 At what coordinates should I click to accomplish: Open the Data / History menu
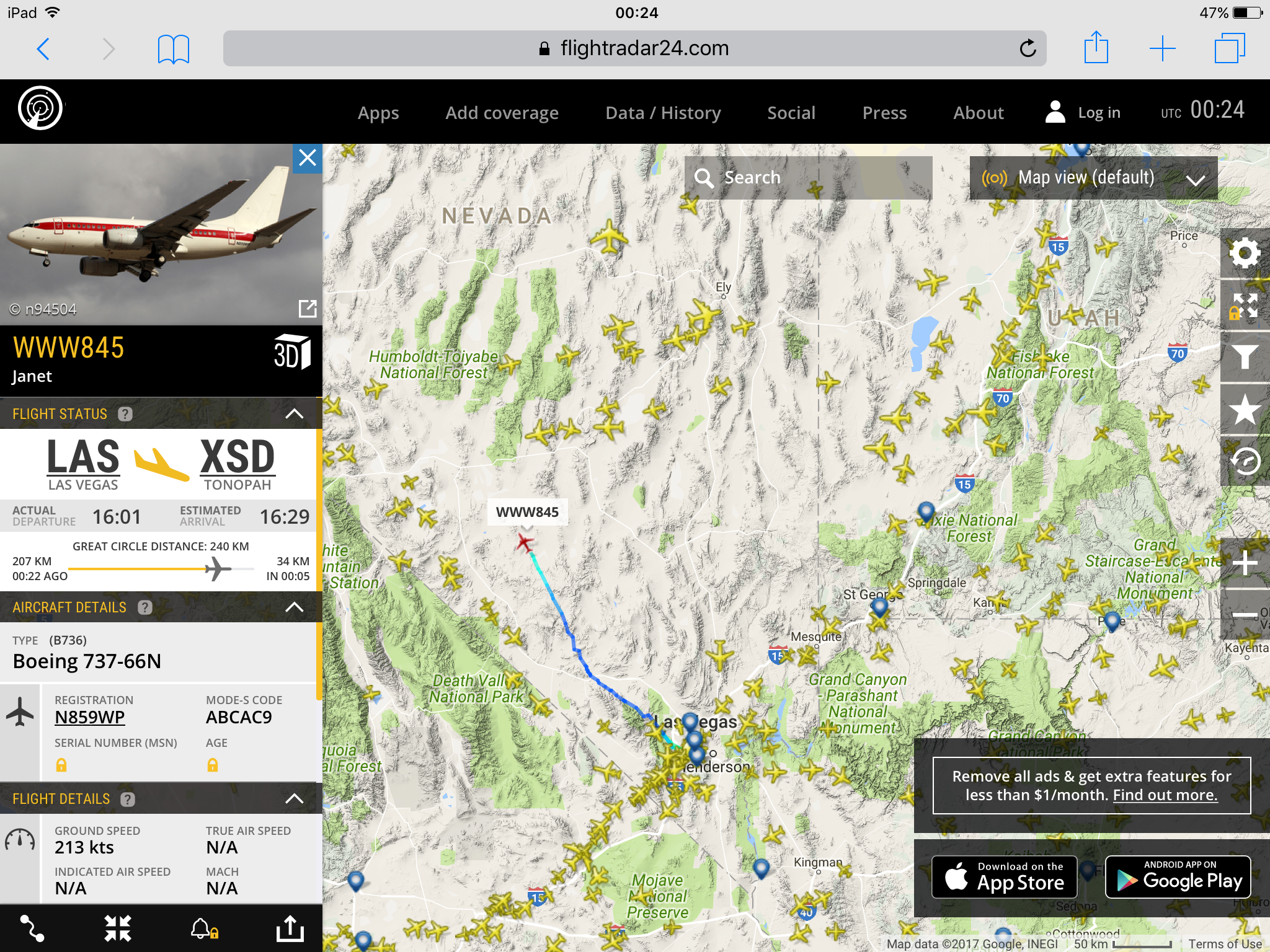click(663, 113)
